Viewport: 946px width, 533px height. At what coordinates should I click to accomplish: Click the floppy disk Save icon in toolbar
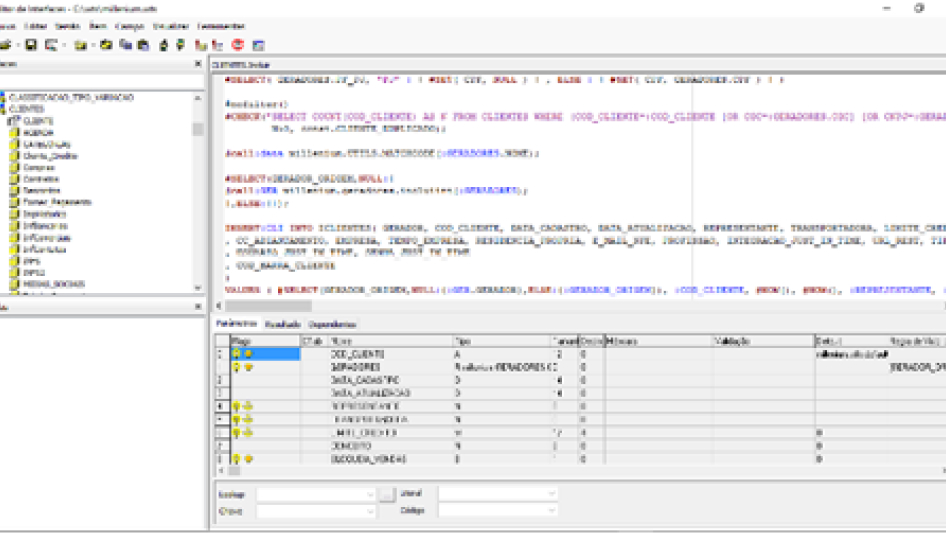click(x=31, y=45)
